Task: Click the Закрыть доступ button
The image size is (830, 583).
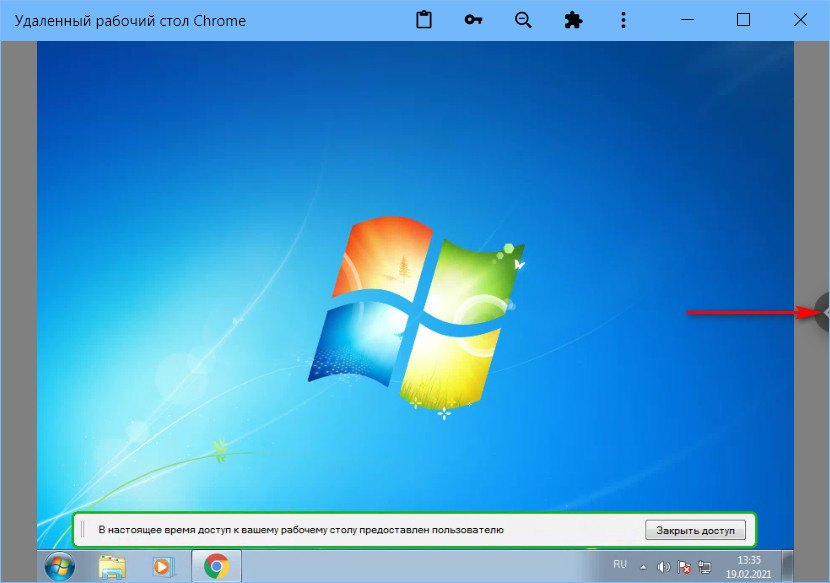Action: pyautogui.click(x=695, y=529)
